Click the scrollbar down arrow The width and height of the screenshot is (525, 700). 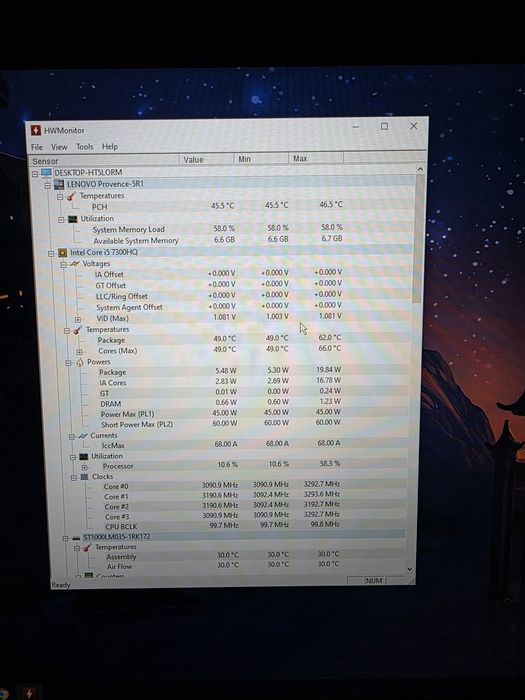(x=410, y=570)
